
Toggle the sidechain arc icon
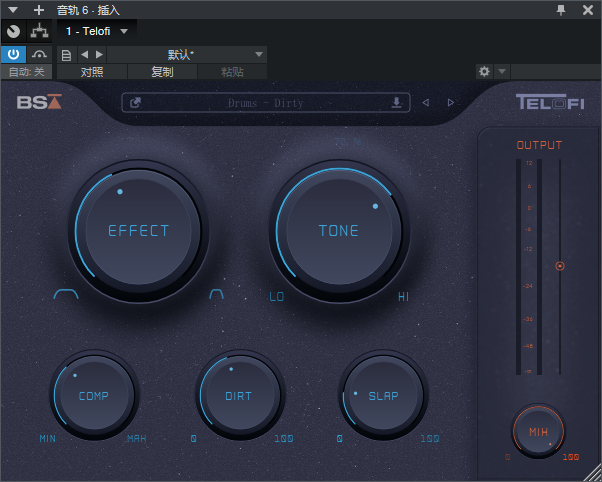tap(40, 55)
